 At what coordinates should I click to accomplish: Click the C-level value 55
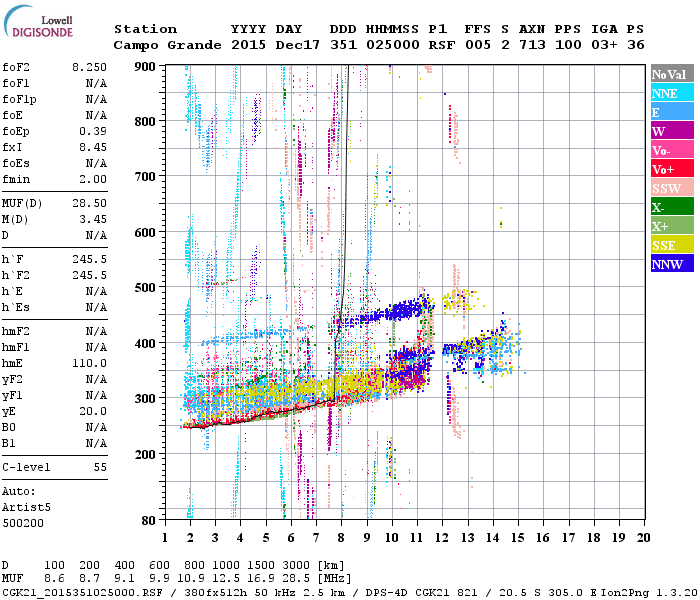tap(100, 467)
